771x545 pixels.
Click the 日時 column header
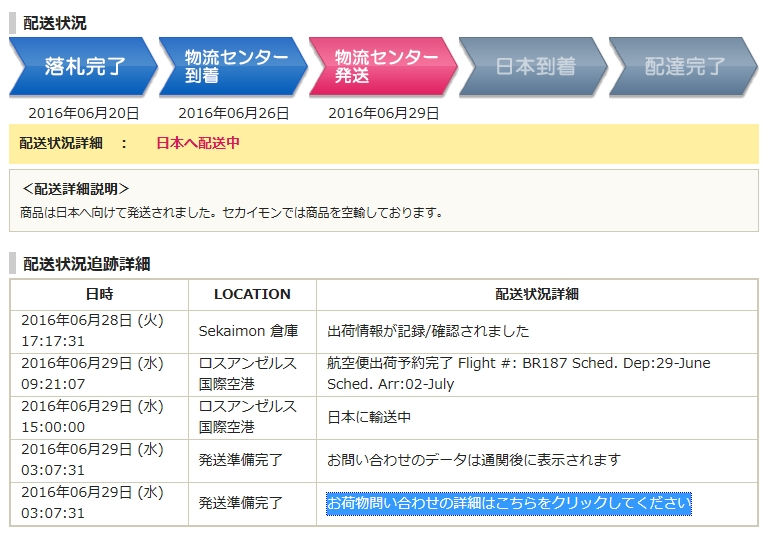pyautogui.click(x=99, y=294)
